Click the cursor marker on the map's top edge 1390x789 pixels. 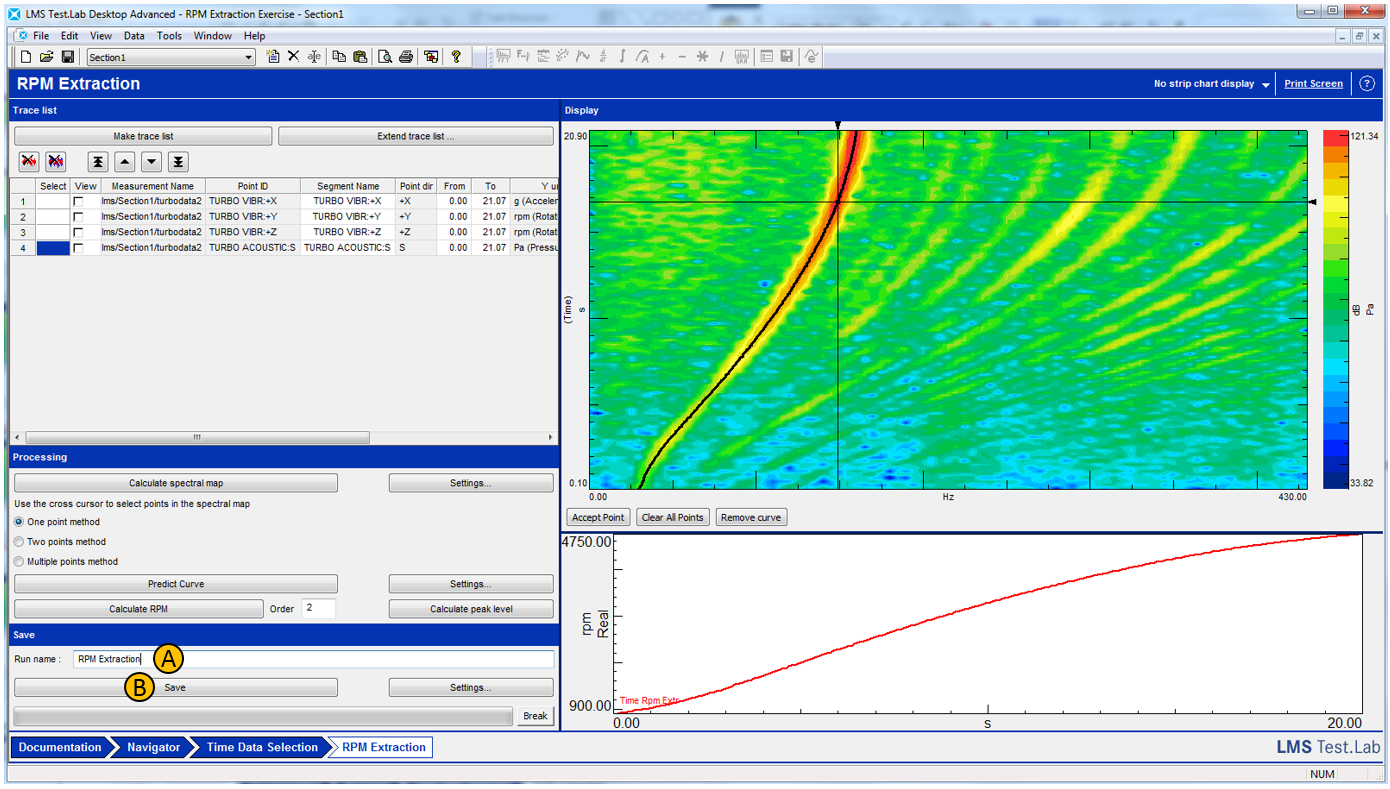(x=838, y=125)
